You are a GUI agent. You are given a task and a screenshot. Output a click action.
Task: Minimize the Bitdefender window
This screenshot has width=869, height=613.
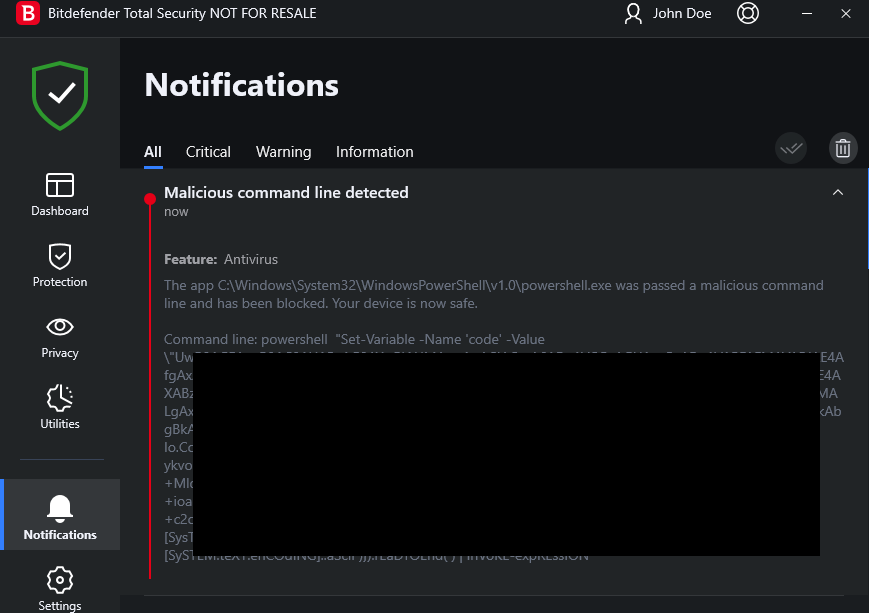[x=805, y=14]
